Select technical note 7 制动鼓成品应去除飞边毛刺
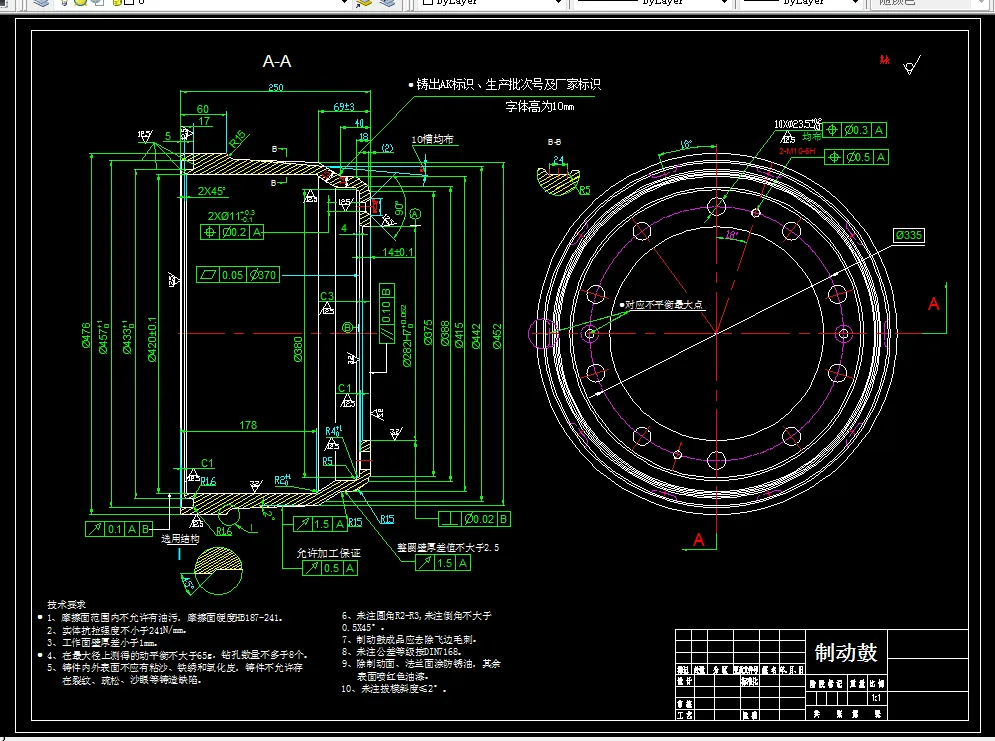 (409, 639)
